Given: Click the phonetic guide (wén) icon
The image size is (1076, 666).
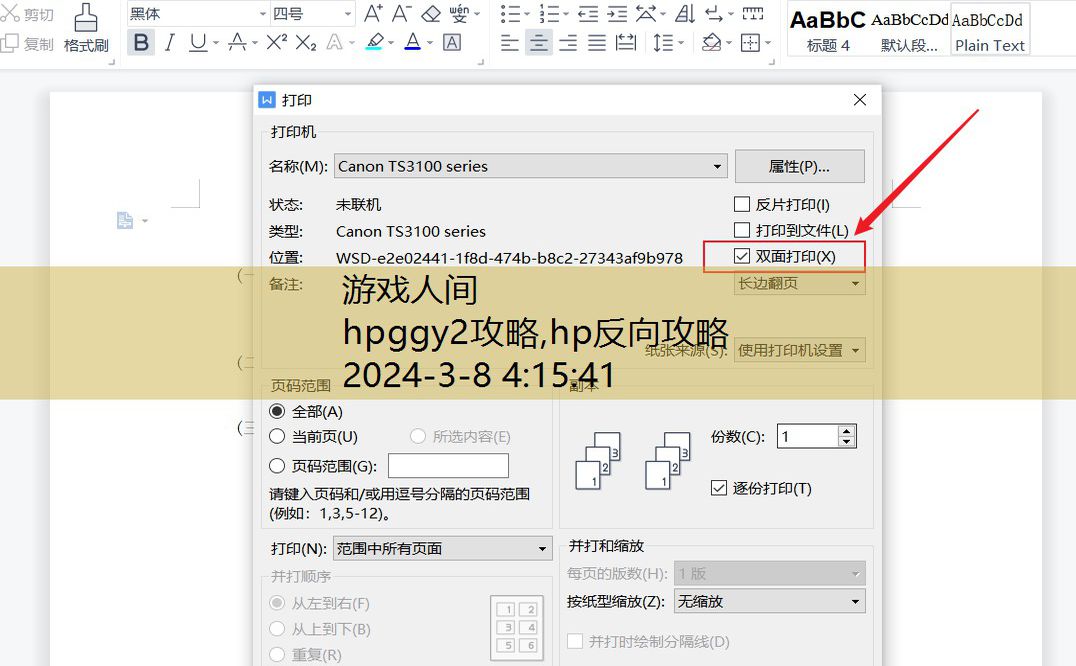Looking at the screenshot, I should point(458,13).
